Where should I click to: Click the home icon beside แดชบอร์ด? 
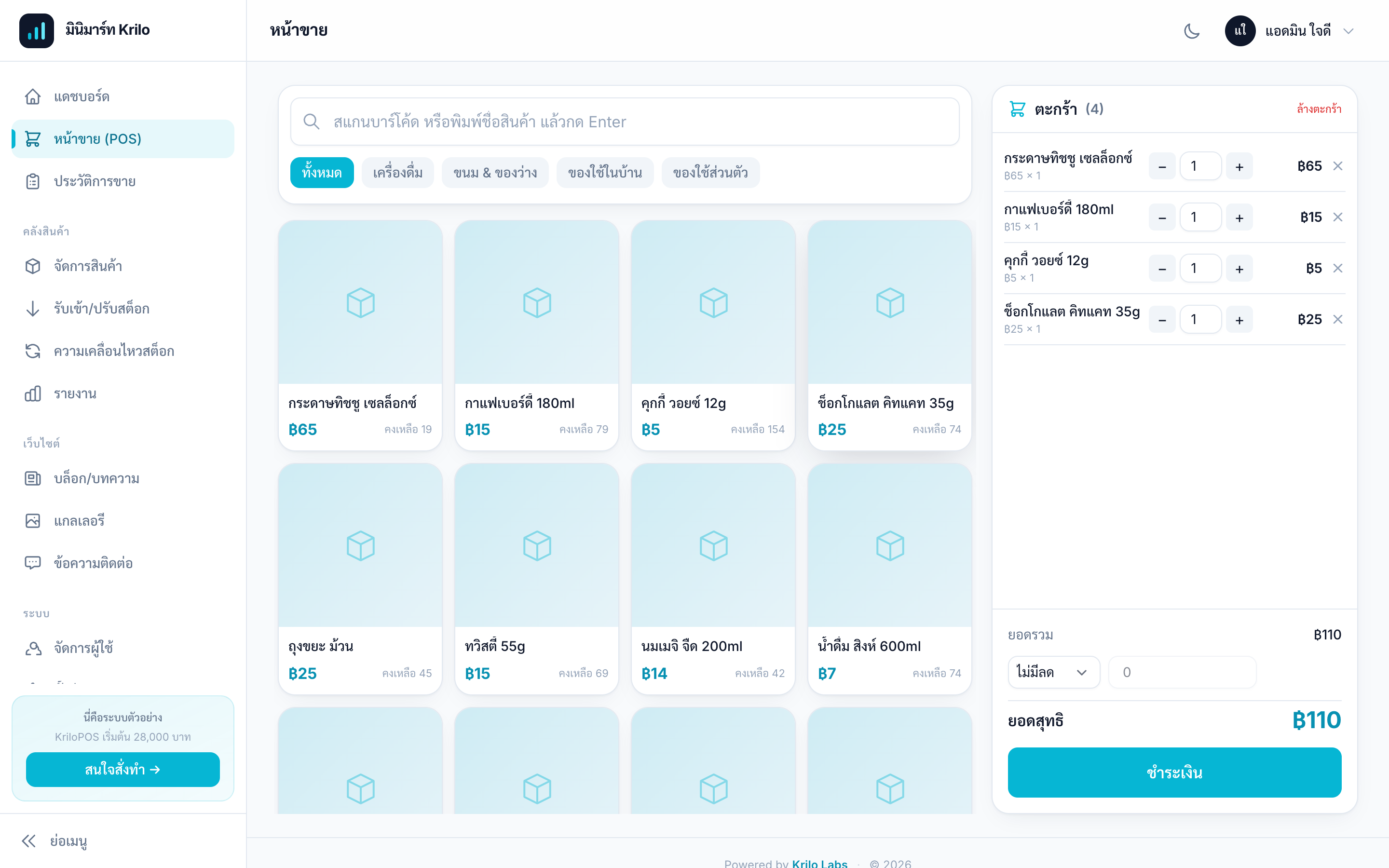[33, 96]
